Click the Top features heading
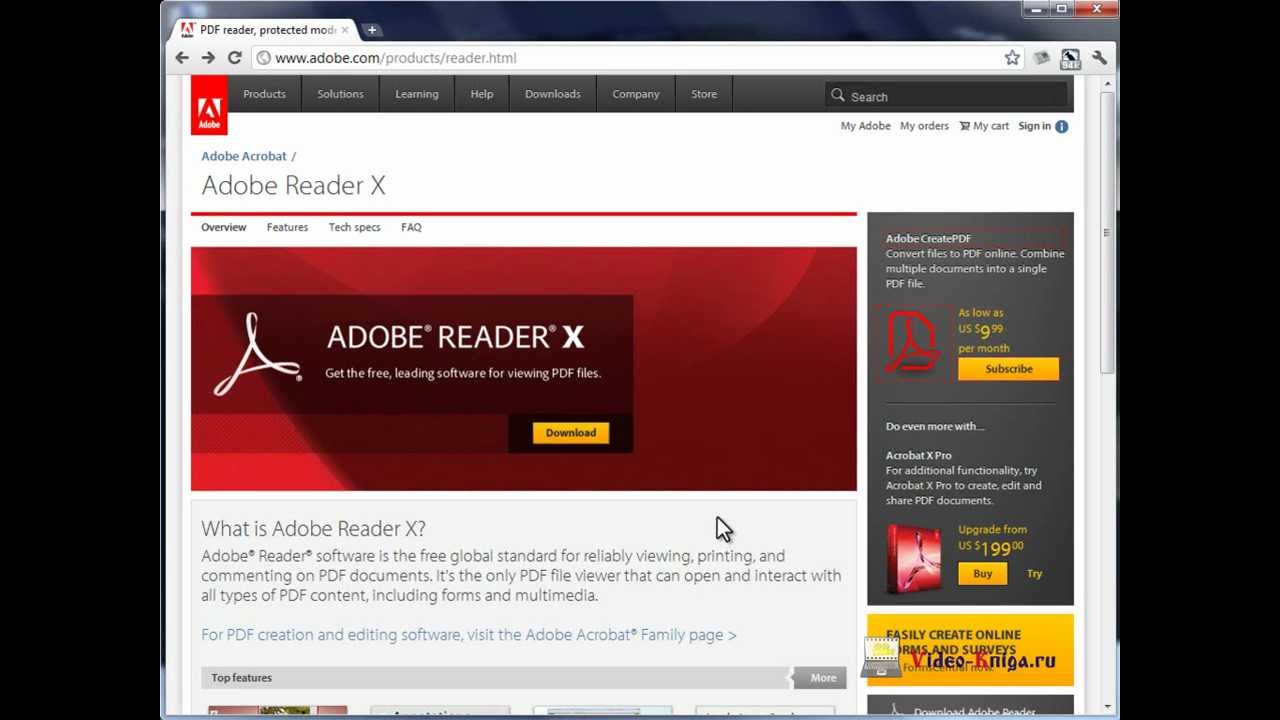 241,678
